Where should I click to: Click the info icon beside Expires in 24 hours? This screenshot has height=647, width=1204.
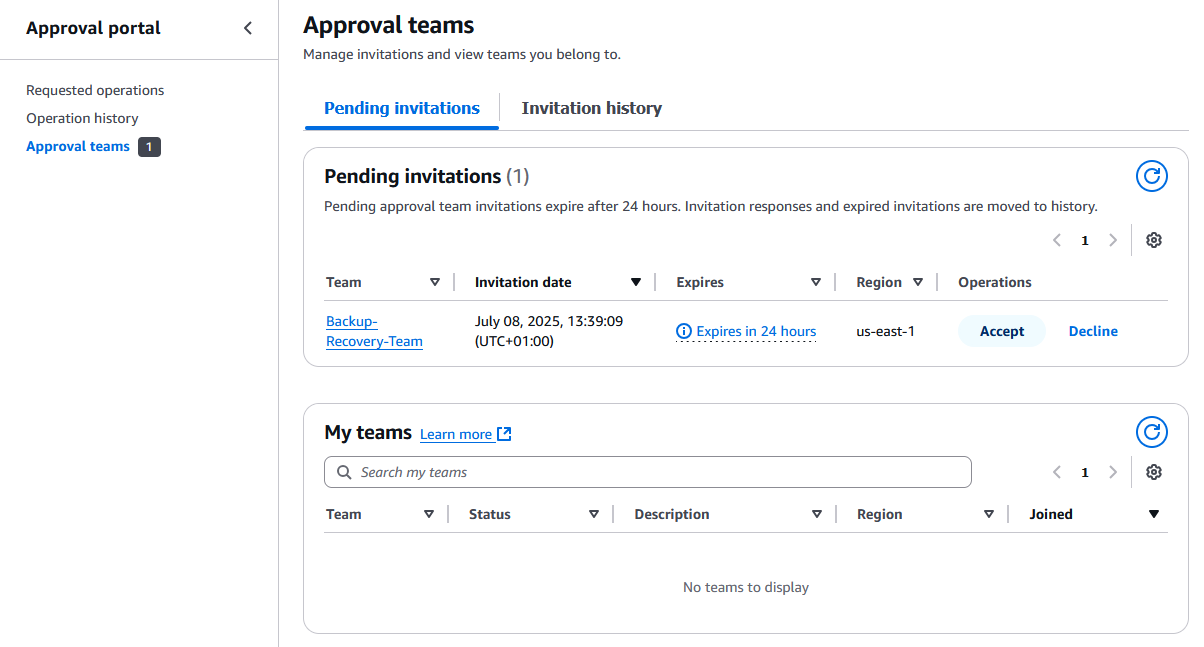click(684, 330)
